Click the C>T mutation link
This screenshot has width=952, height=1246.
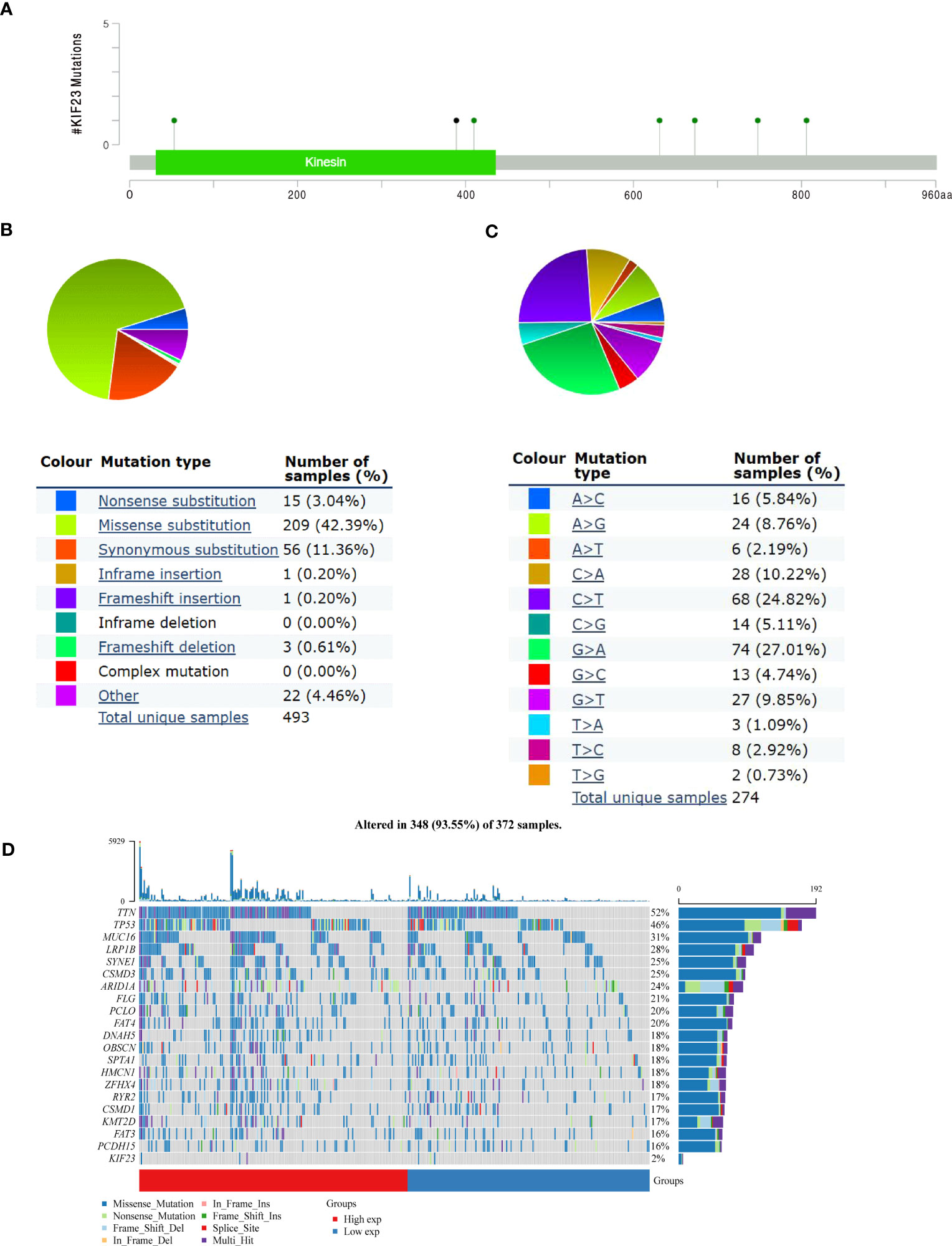pos(588,599)
